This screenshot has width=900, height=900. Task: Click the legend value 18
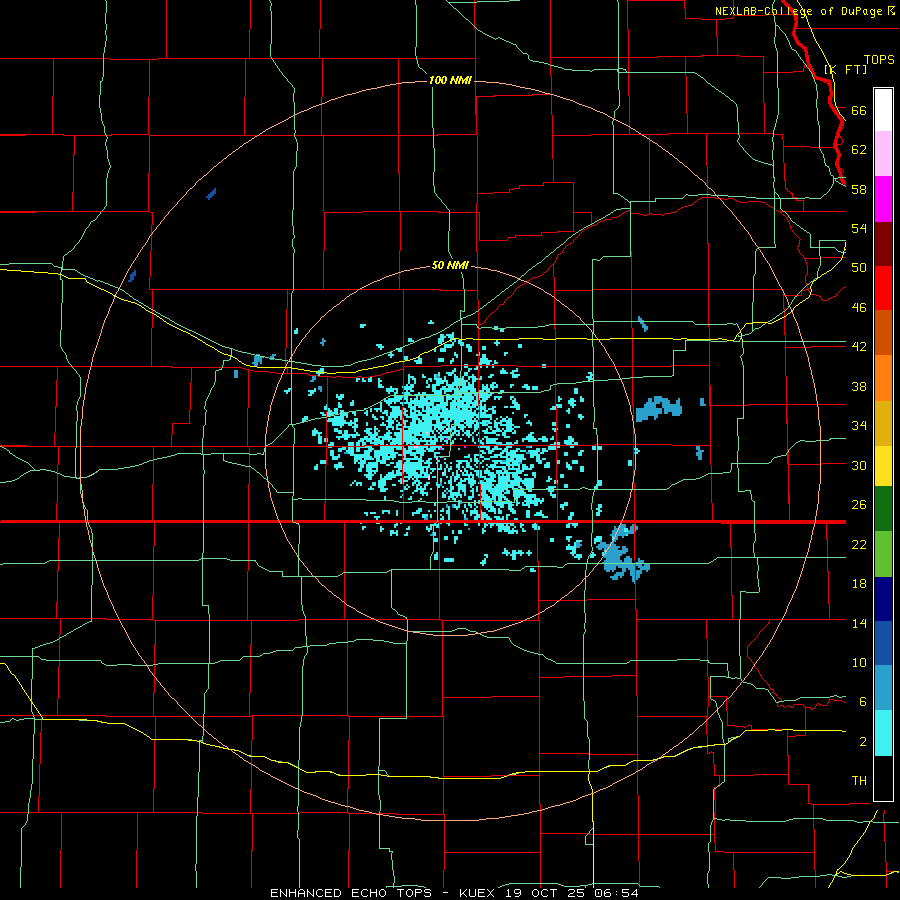859,583
